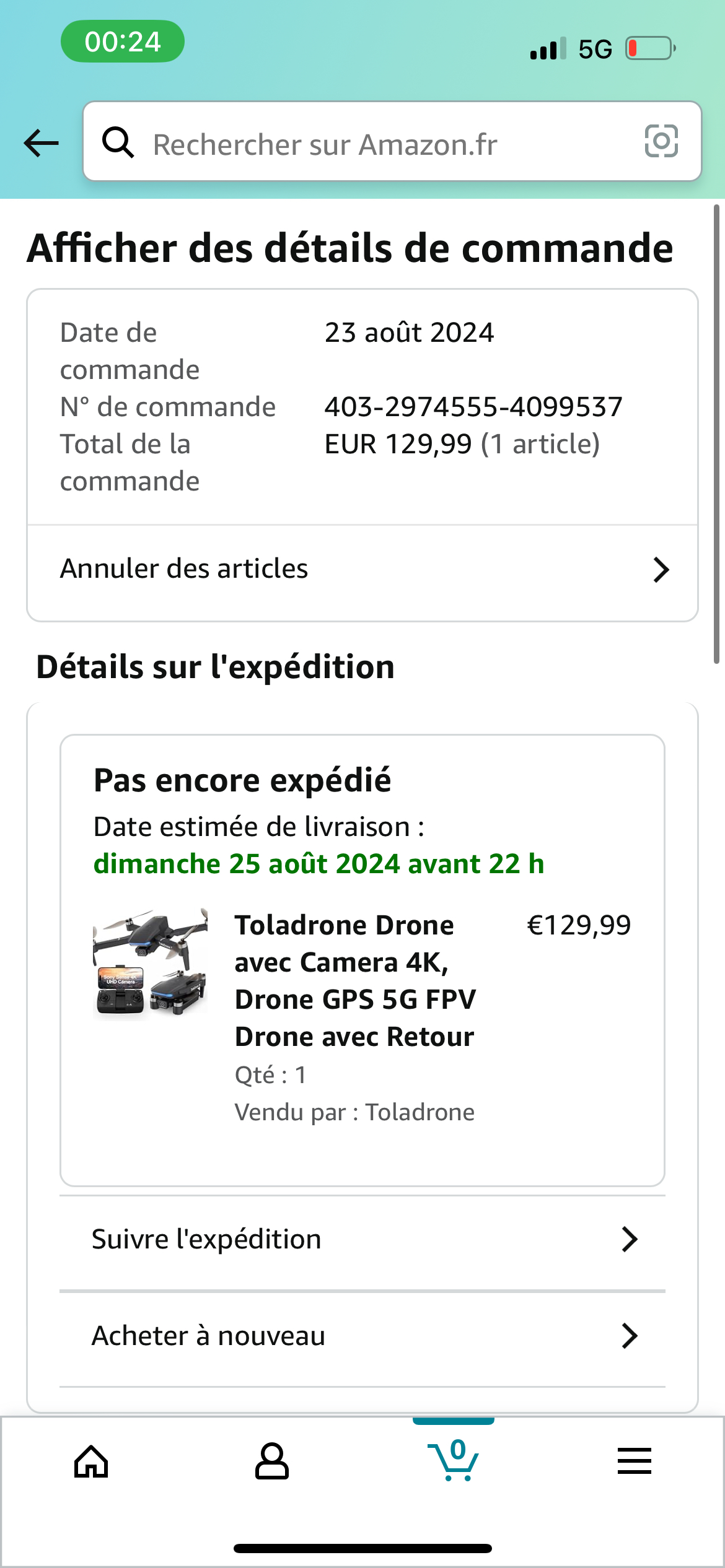725x1568 pixels.
Task: Go to the Home tab
Action: (91, 1462)
